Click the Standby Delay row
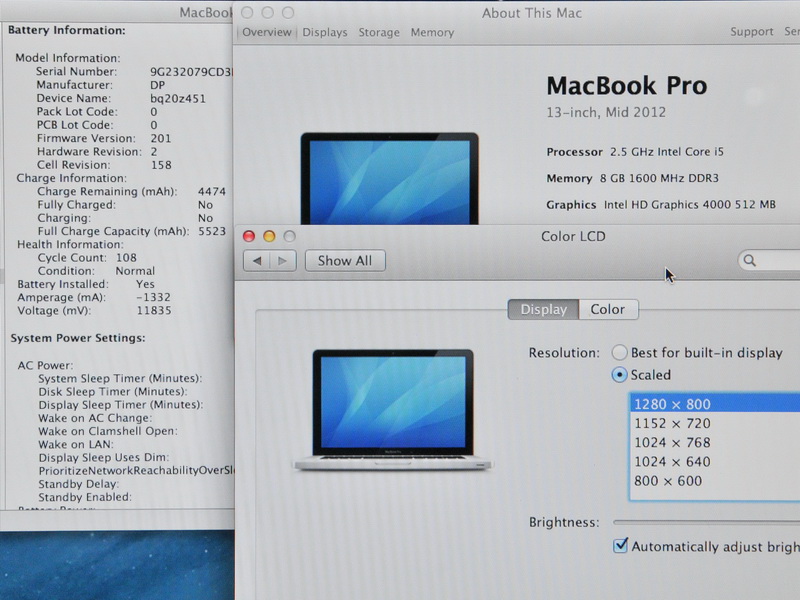This screenshot has width=800, height=600. click(x=79, y=484)
